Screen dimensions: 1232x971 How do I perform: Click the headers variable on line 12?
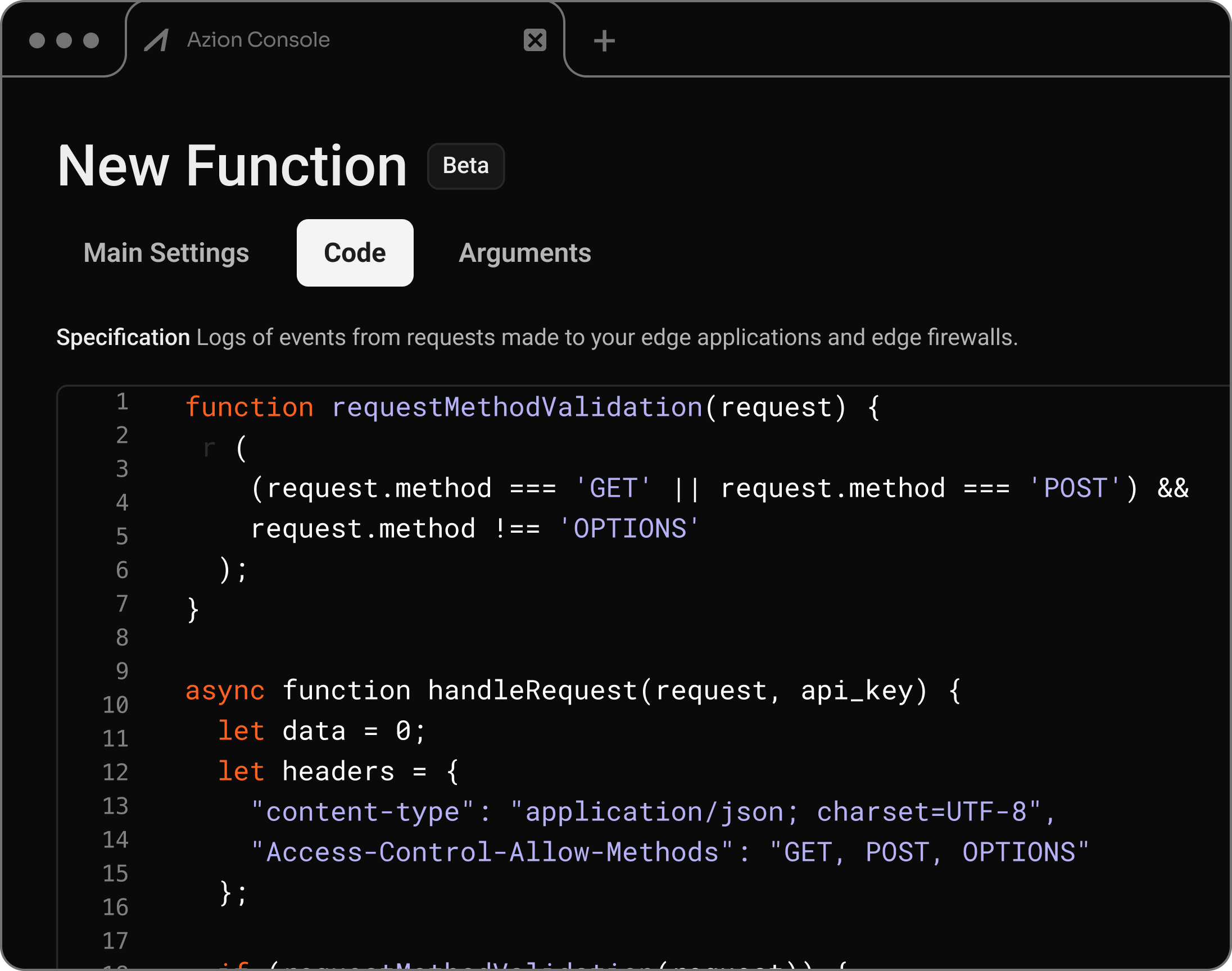pyautogui.click(x=338, y=770)
